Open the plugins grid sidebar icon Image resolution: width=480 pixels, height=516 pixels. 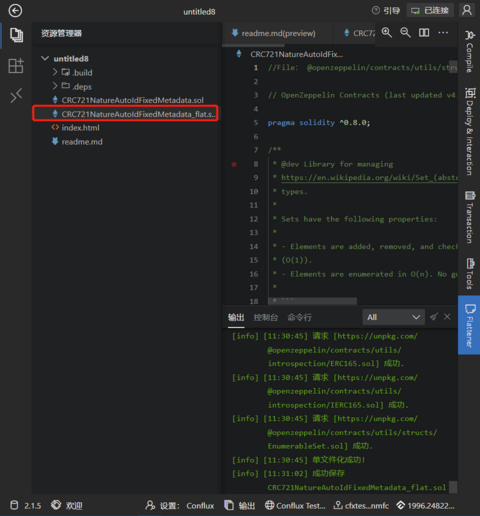coord(16,66)
